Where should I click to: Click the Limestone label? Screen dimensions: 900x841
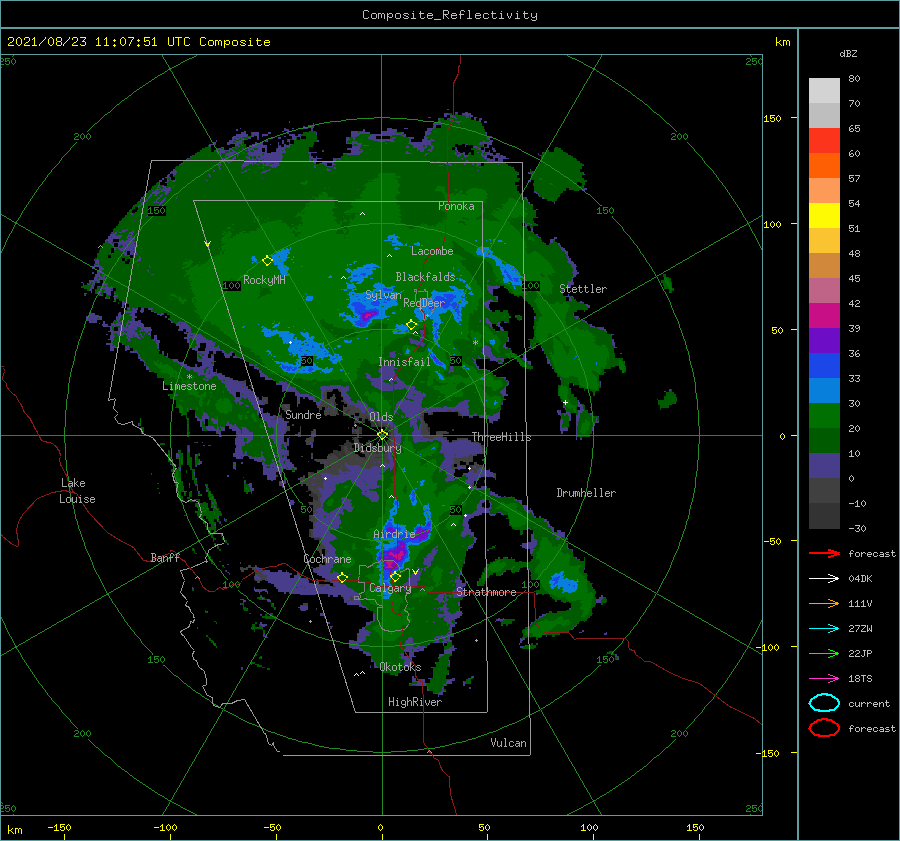click(189, 386)
